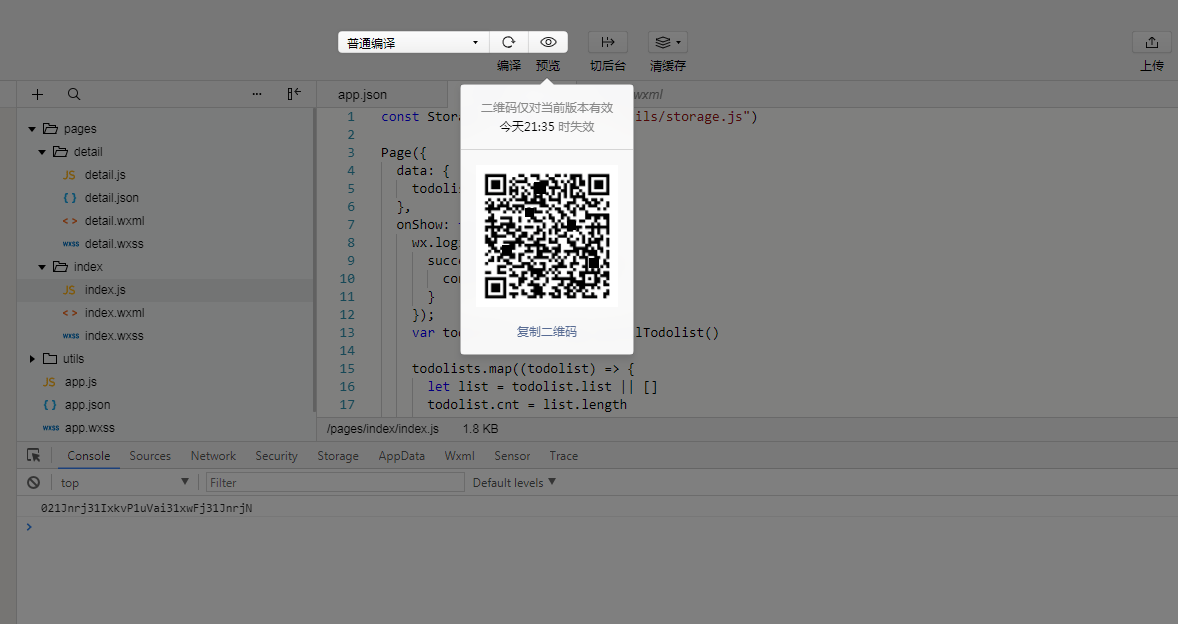
Task: Open the 普通编译 compile mode dropdown
Action: 413,42
